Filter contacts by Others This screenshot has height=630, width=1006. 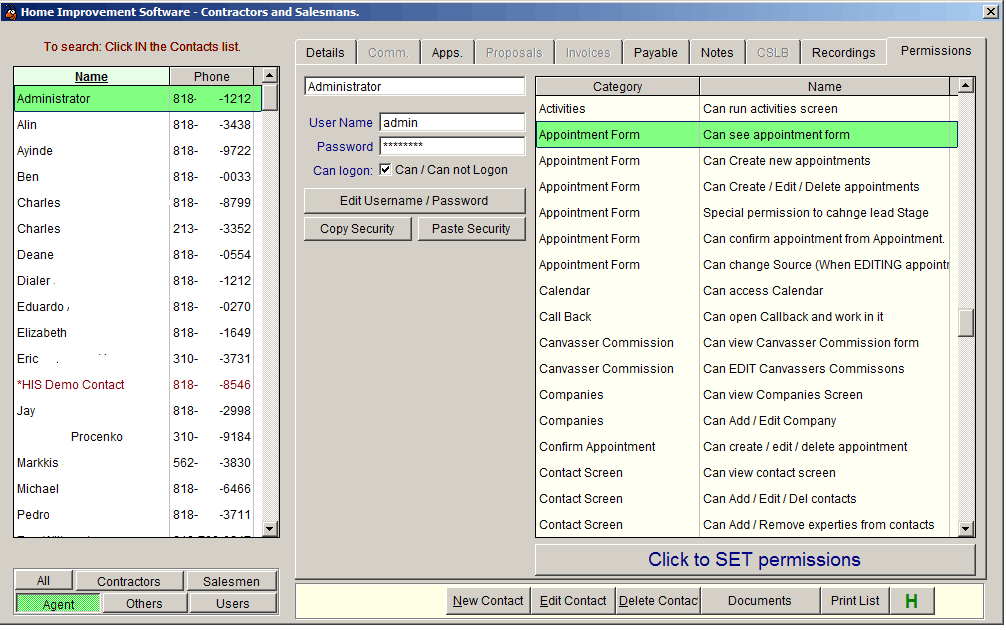pyautogui.click(x=144, y=604)
